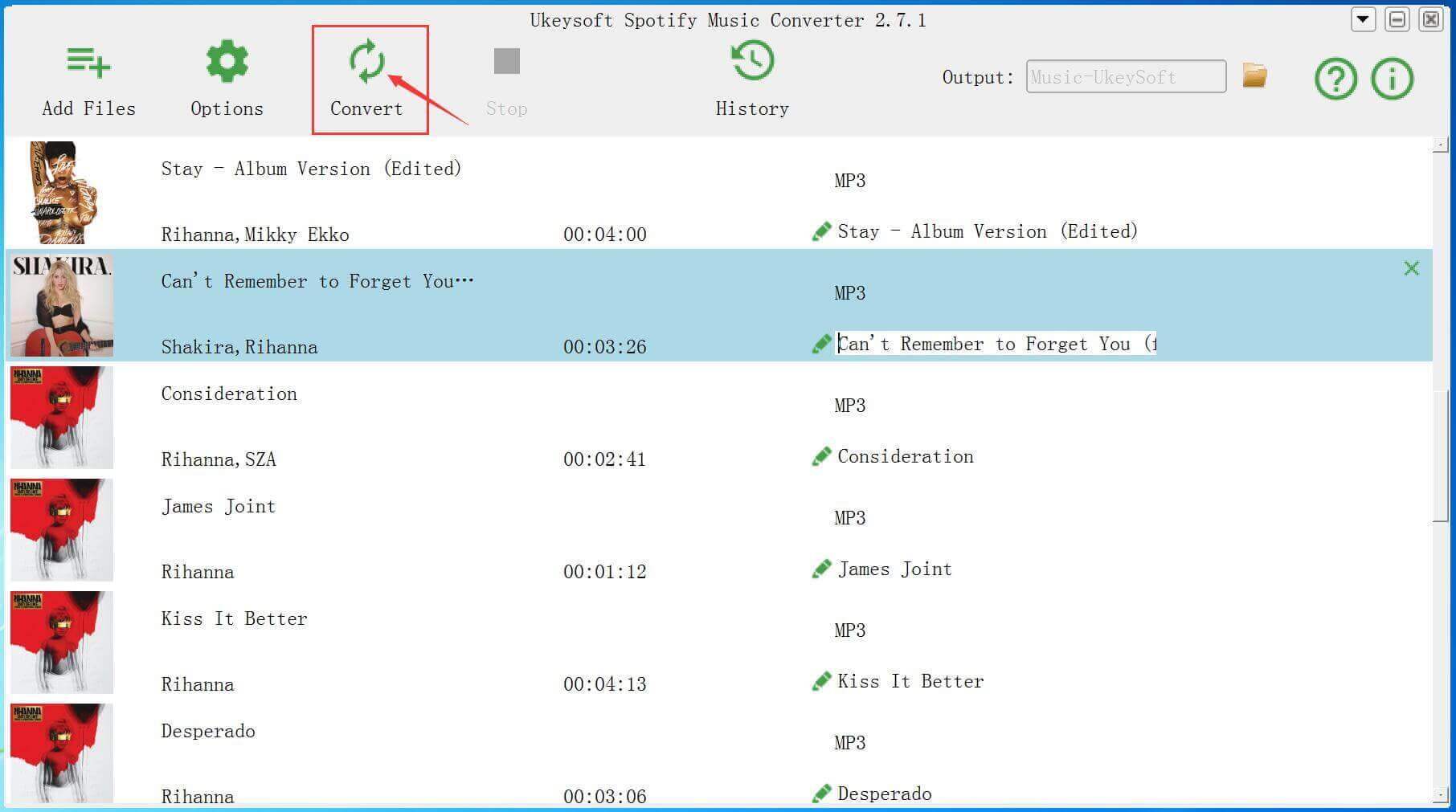Image resolution: width=1456 pixels, height=812 pixels.
Task: Minimize the converter window
Action: (x=1397, y=19)
